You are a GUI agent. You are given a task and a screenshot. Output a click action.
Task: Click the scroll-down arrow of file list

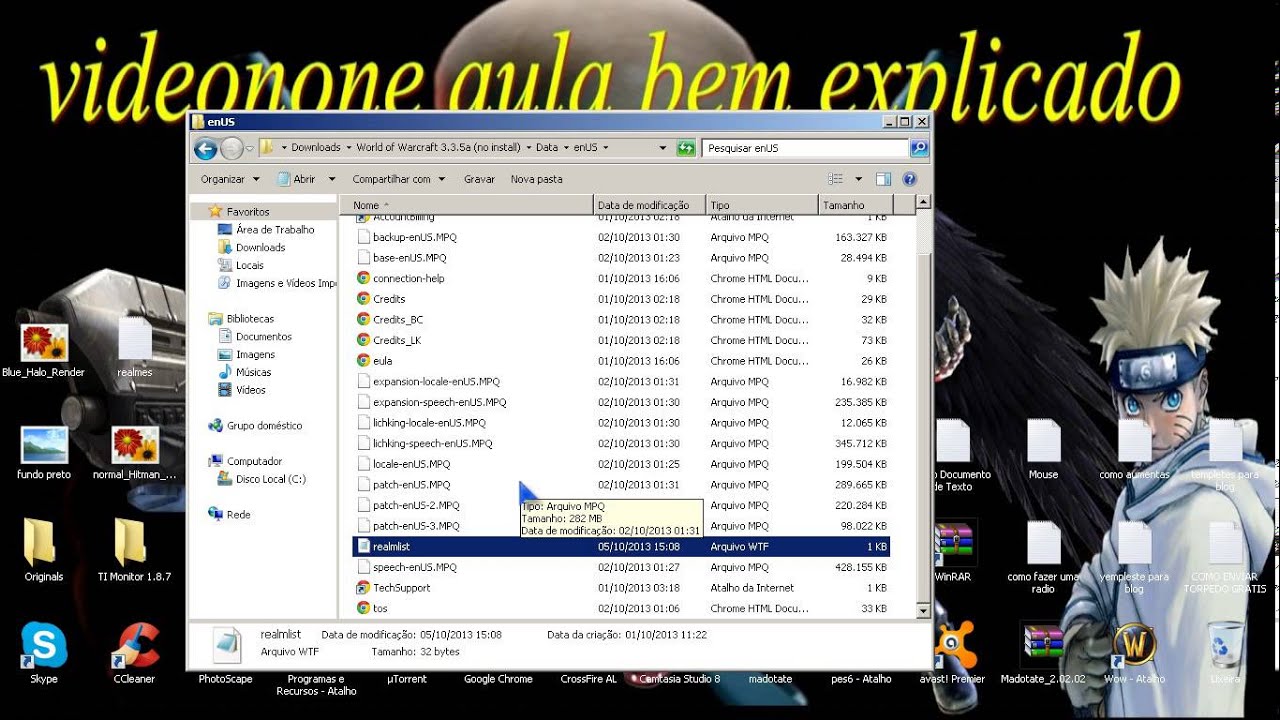(x=924, y=611)
